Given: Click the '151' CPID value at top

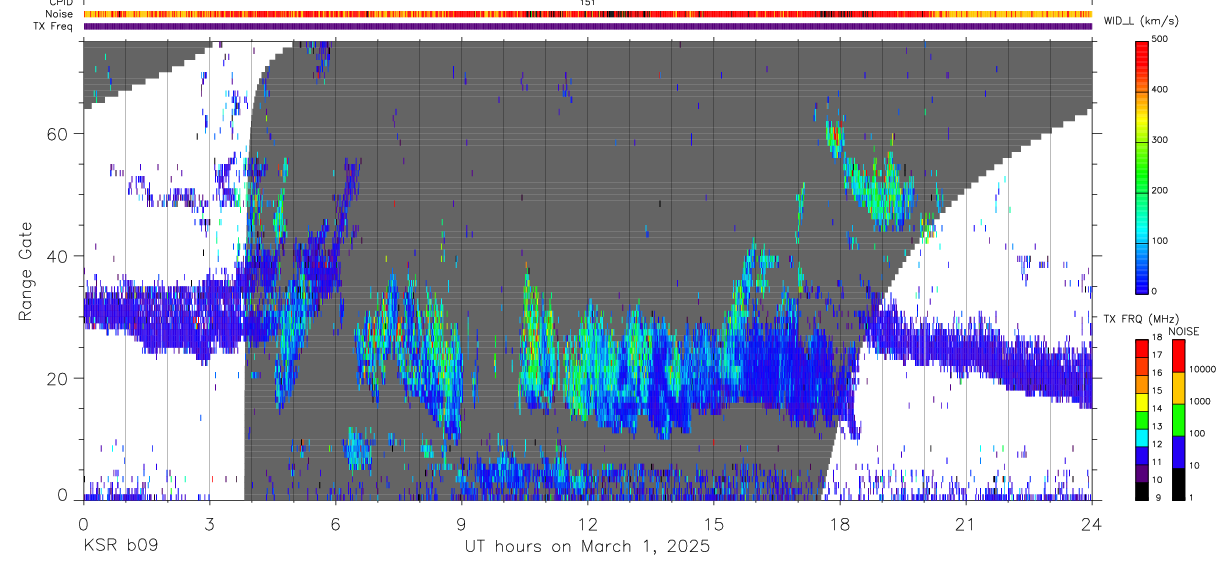Looking at the screenshot, I should coord(587,4).
